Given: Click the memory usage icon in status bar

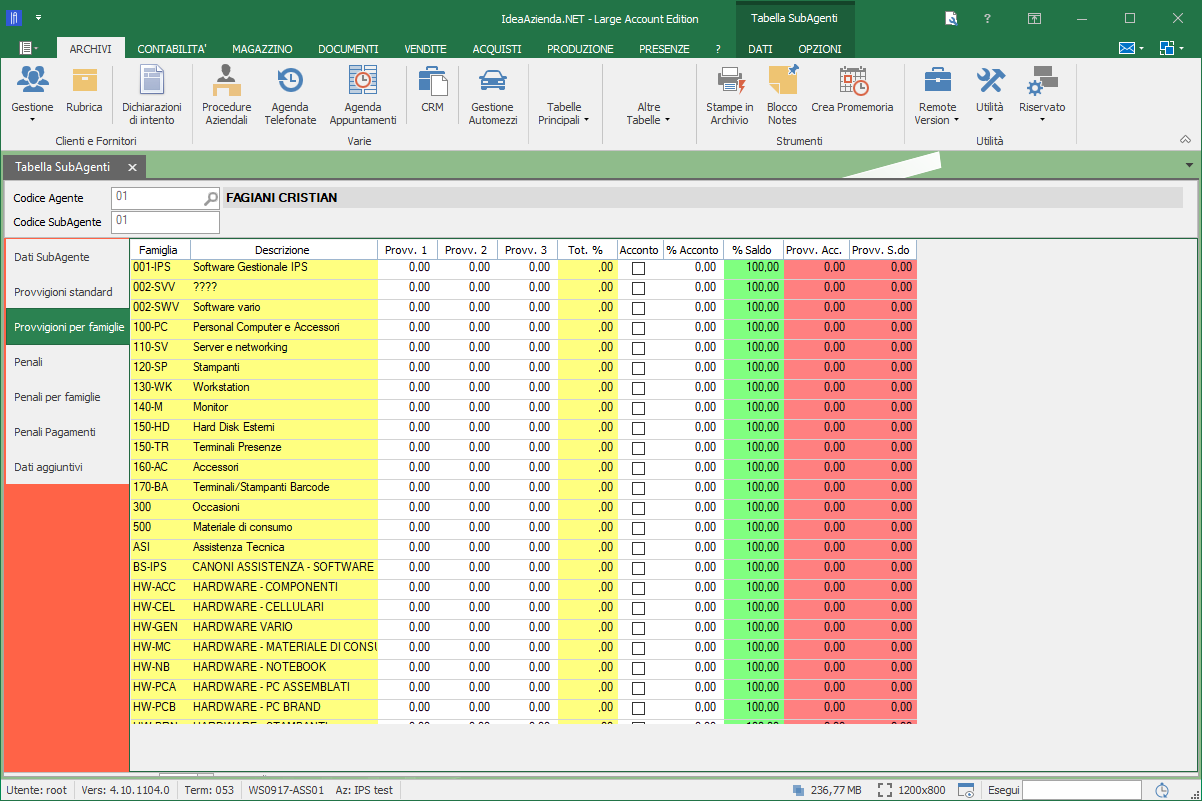Looking at the screenshot, I should click(x=798, y=790).
